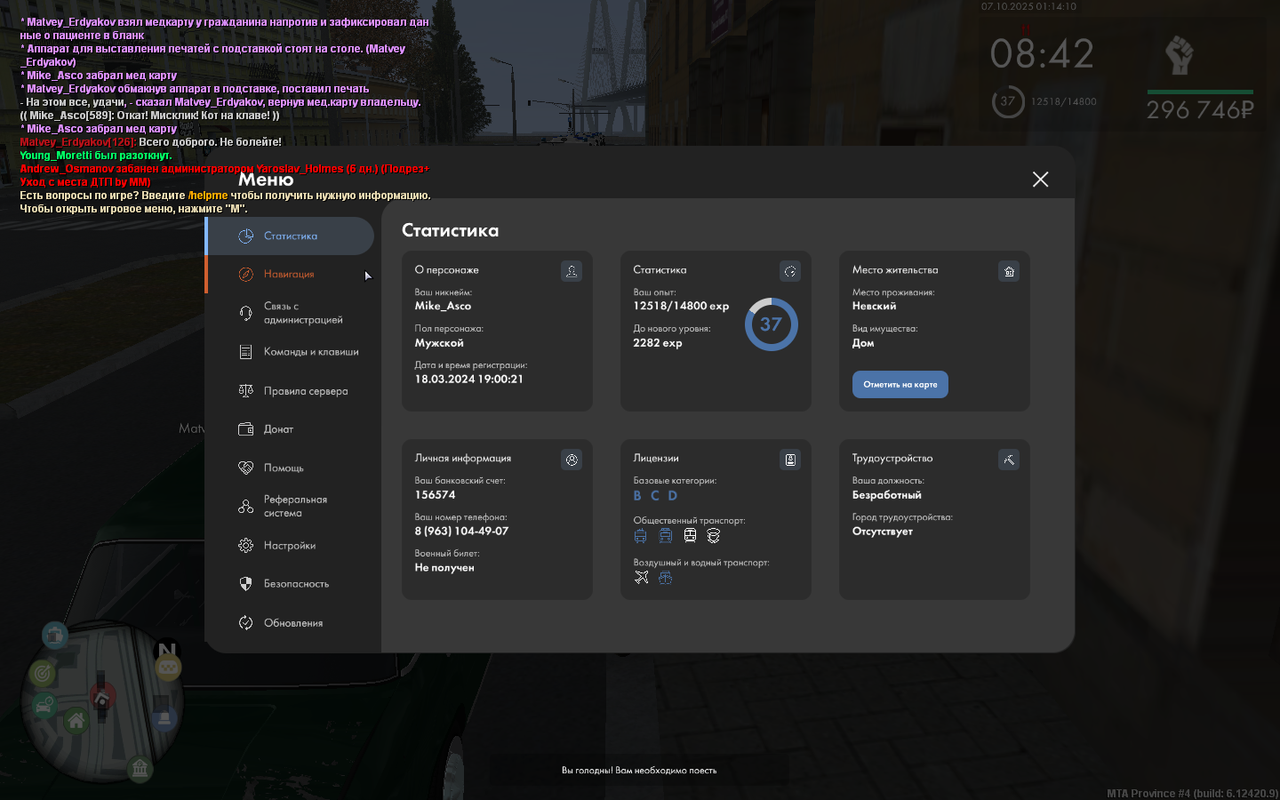Click property type value Дом
Image resolution: width=1280 pixels, height=800 pixels.
tap(863, 343)
